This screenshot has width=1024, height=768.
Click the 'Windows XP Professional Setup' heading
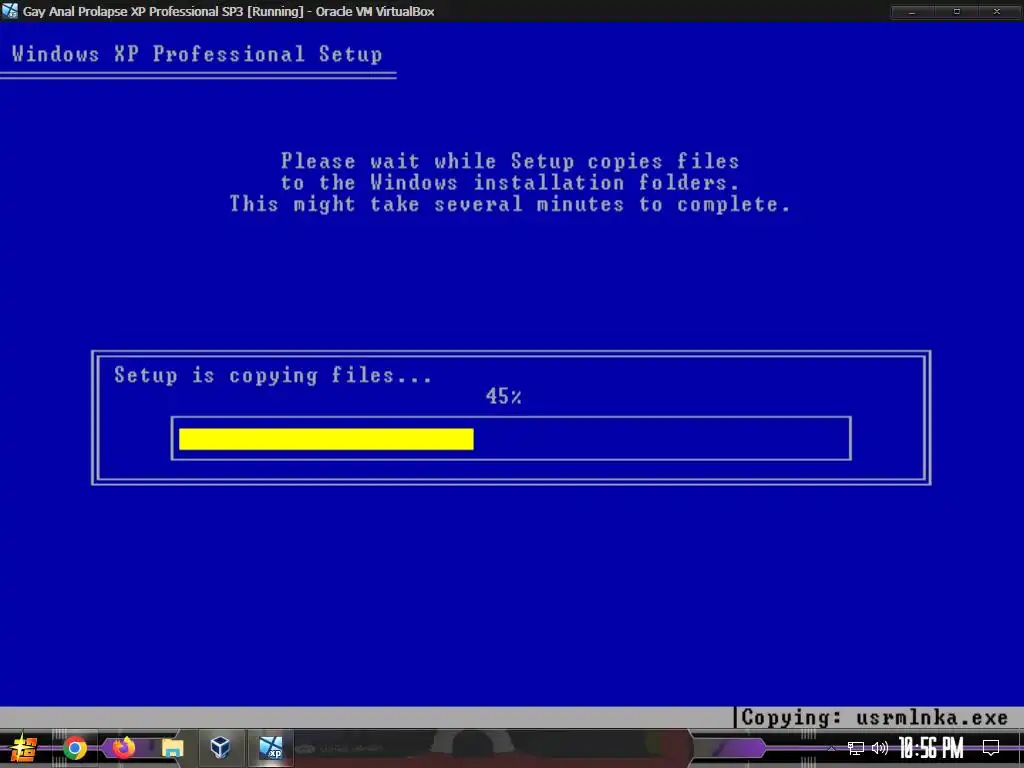pos(197,54)
